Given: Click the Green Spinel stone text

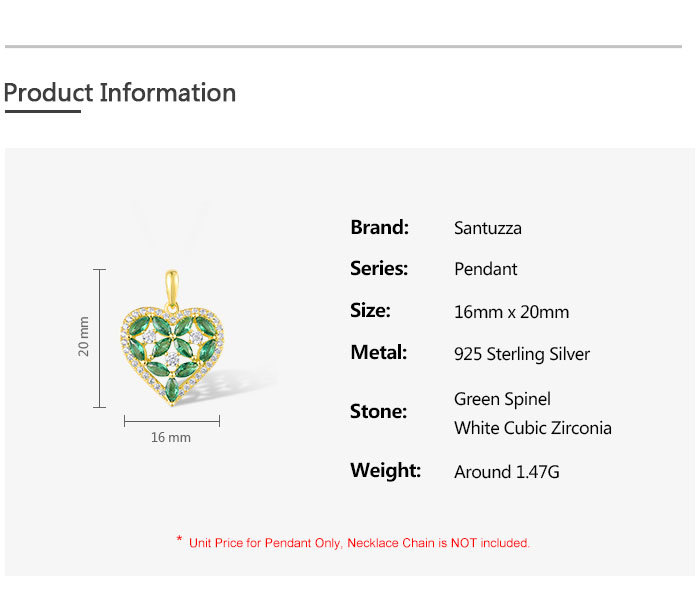Looking at the screenshot, I should [502, 399].
